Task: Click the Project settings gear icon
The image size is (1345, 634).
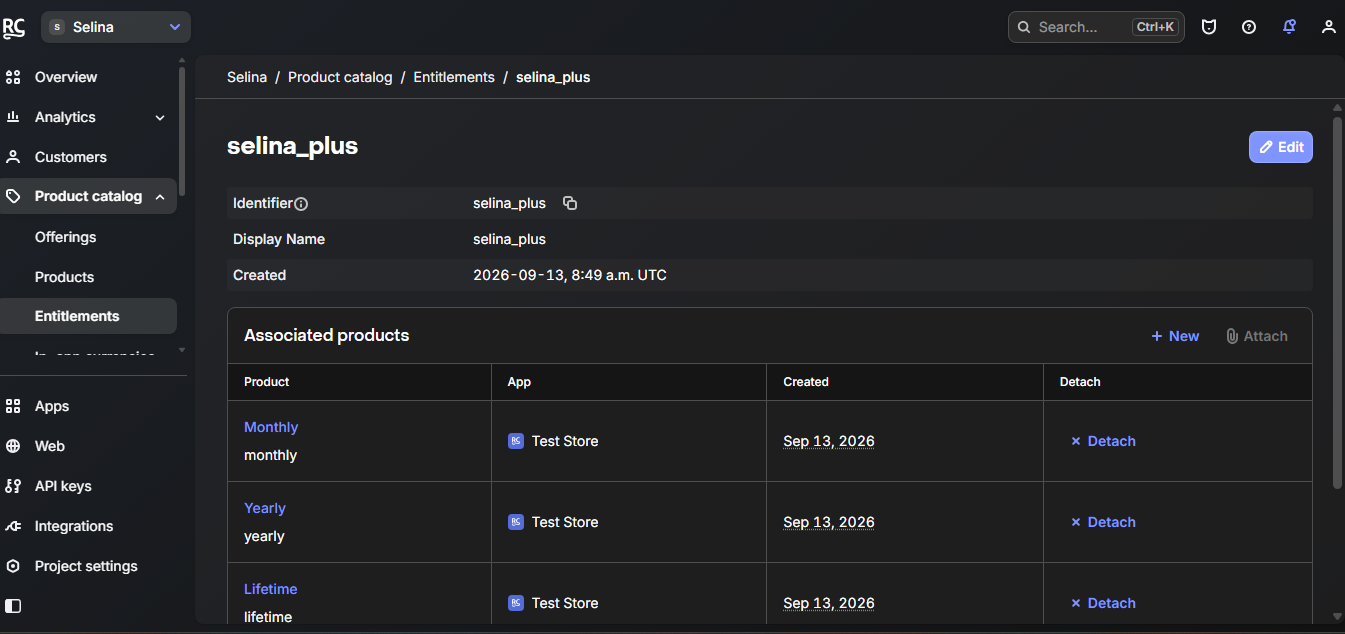Action: tap(13, 566)
